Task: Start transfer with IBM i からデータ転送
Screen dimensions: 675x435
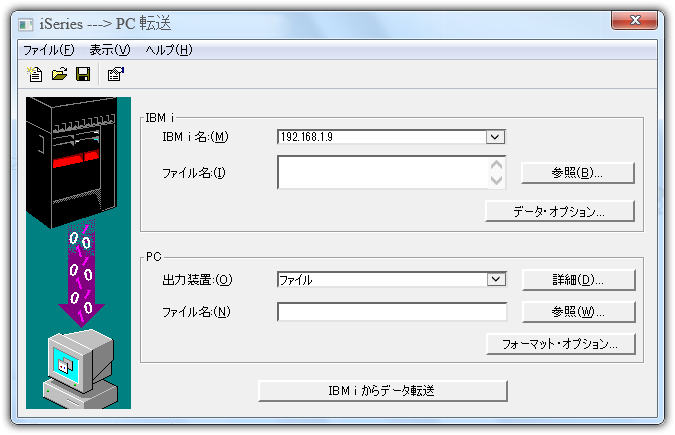Action: [x=383, y=390]
